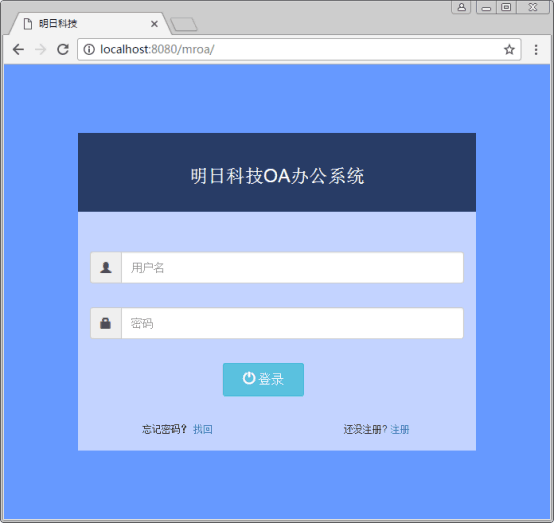Click the site info icon in address bar
Screen dimensions: 554x523
89,49
